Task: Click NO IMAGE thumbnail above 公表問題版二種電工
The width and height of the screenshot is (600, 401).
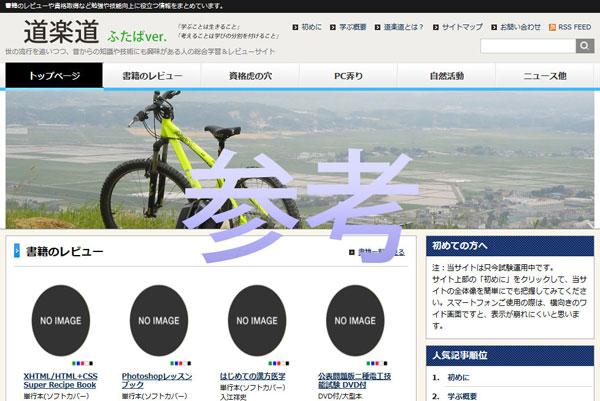Action: click(x=355, y=321)
